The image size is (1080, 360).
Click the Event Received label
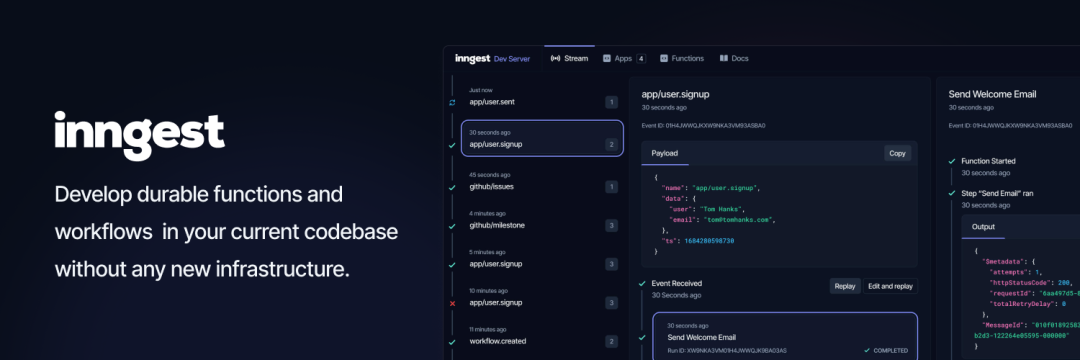click(x=676, y=283)
